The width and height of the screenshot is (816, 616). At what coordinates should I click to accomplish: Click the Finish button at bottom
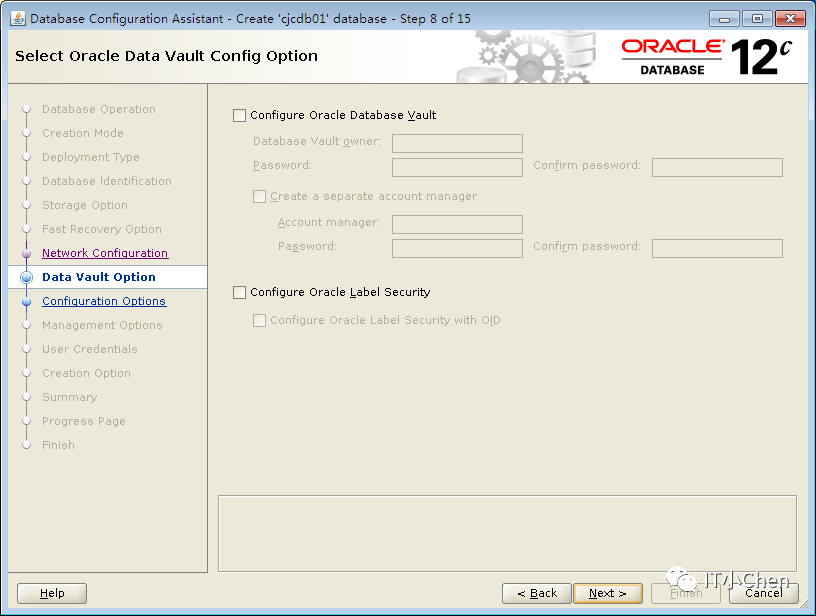pos(686,593)
